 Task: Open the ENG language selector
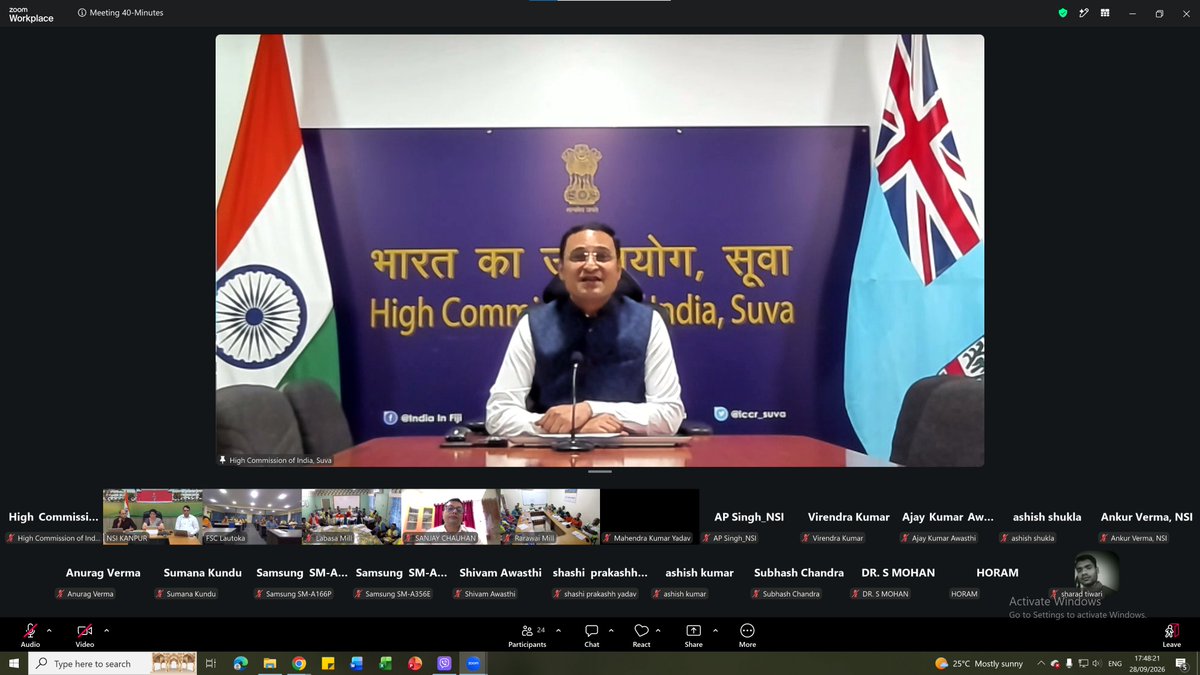[1115, 663]
